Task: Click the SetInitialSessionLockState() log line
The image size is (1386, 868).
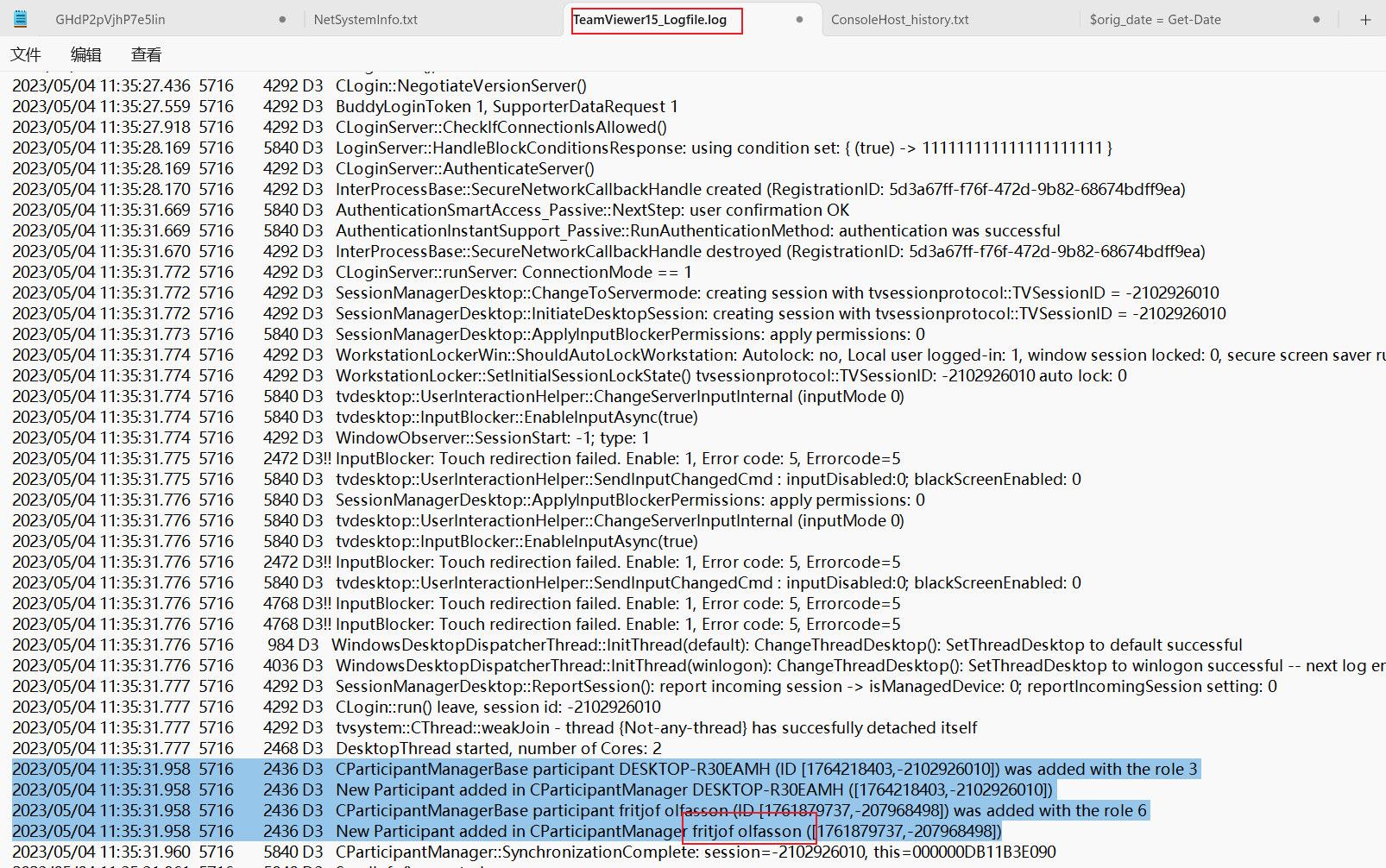Action: coord(570,375)
